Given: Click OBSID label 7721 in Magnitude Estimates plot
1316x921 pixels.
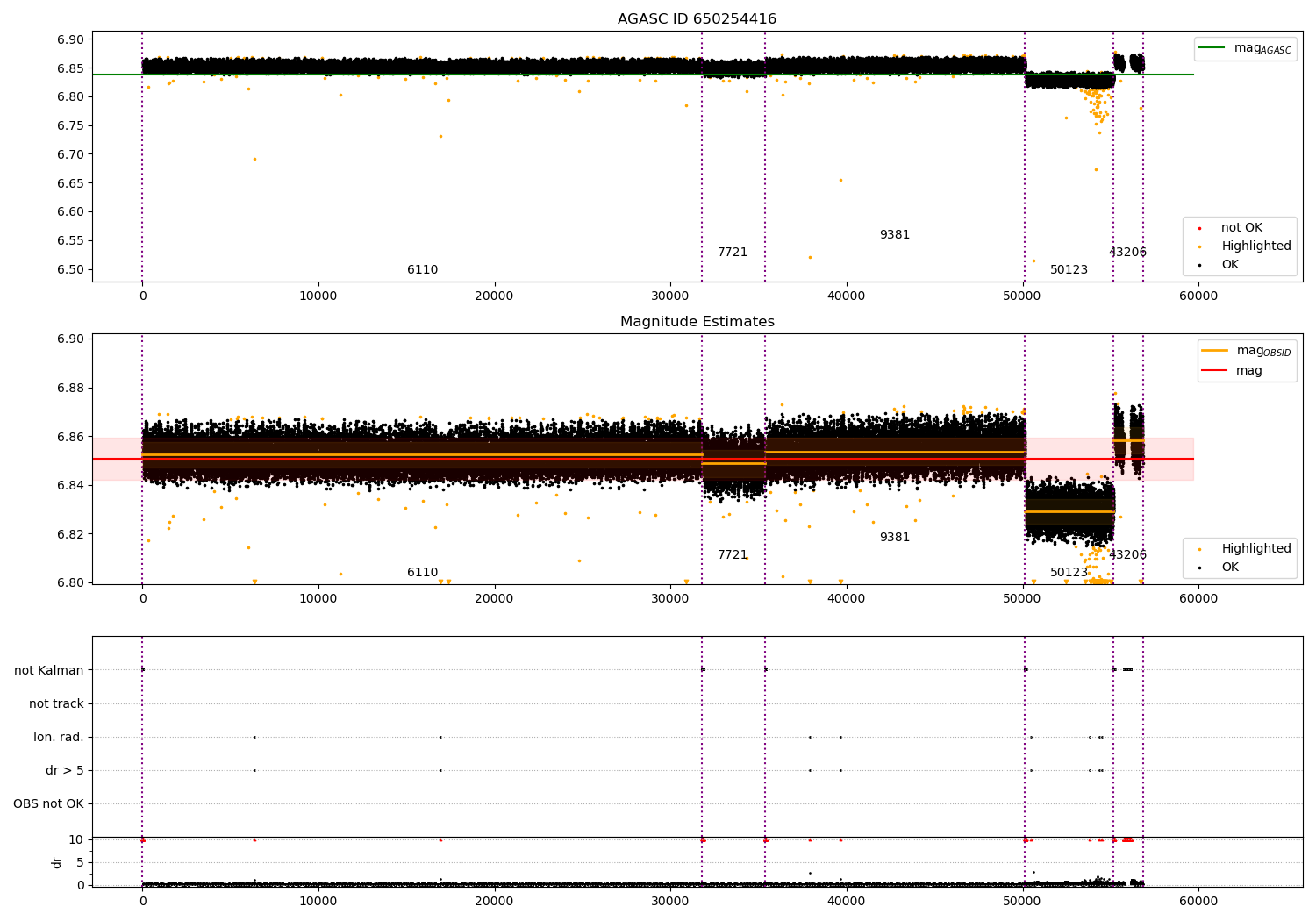Looking at the screenshot, I should (x=733, y=555).
